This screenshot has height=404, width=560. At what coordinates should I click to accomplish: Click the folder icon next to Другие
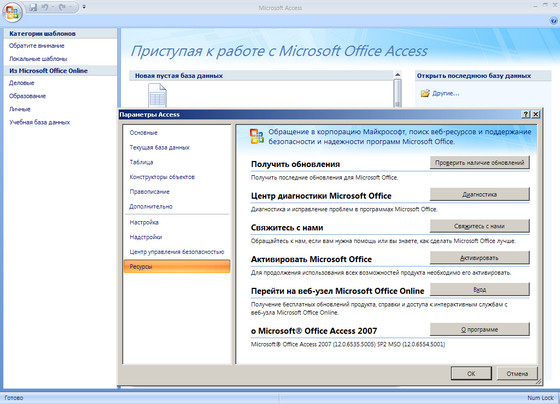425,94
